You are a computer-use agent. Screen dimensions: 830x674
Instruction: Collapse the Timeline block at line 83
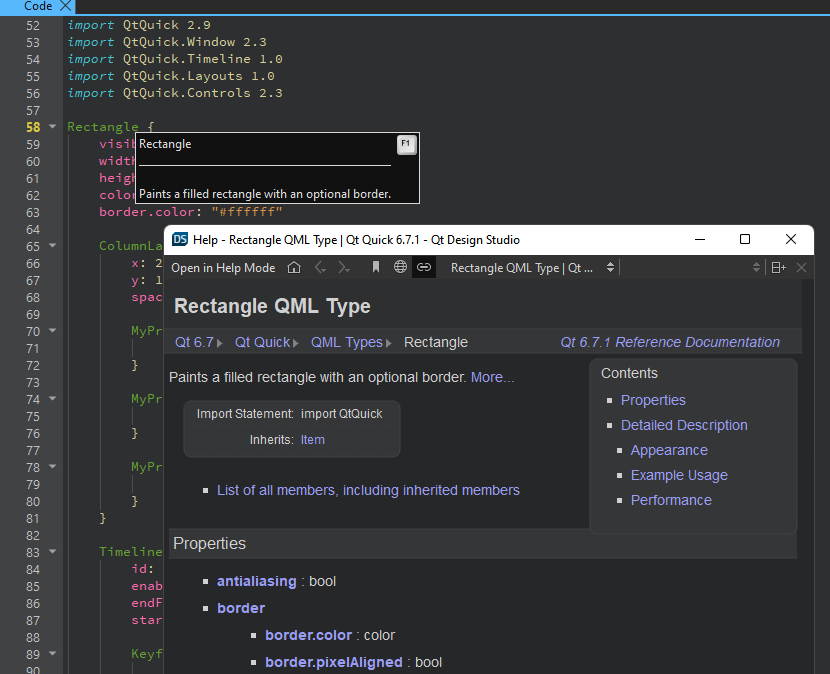(52, 551)
